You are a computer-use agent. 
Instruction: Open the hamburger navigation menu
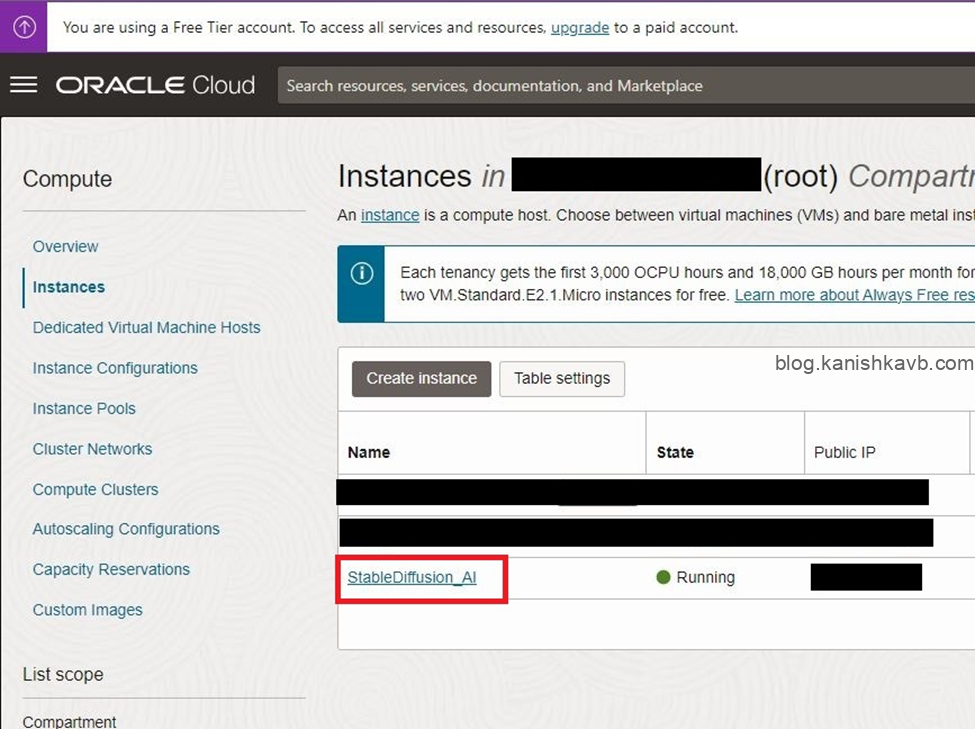[x=23, y=85]
